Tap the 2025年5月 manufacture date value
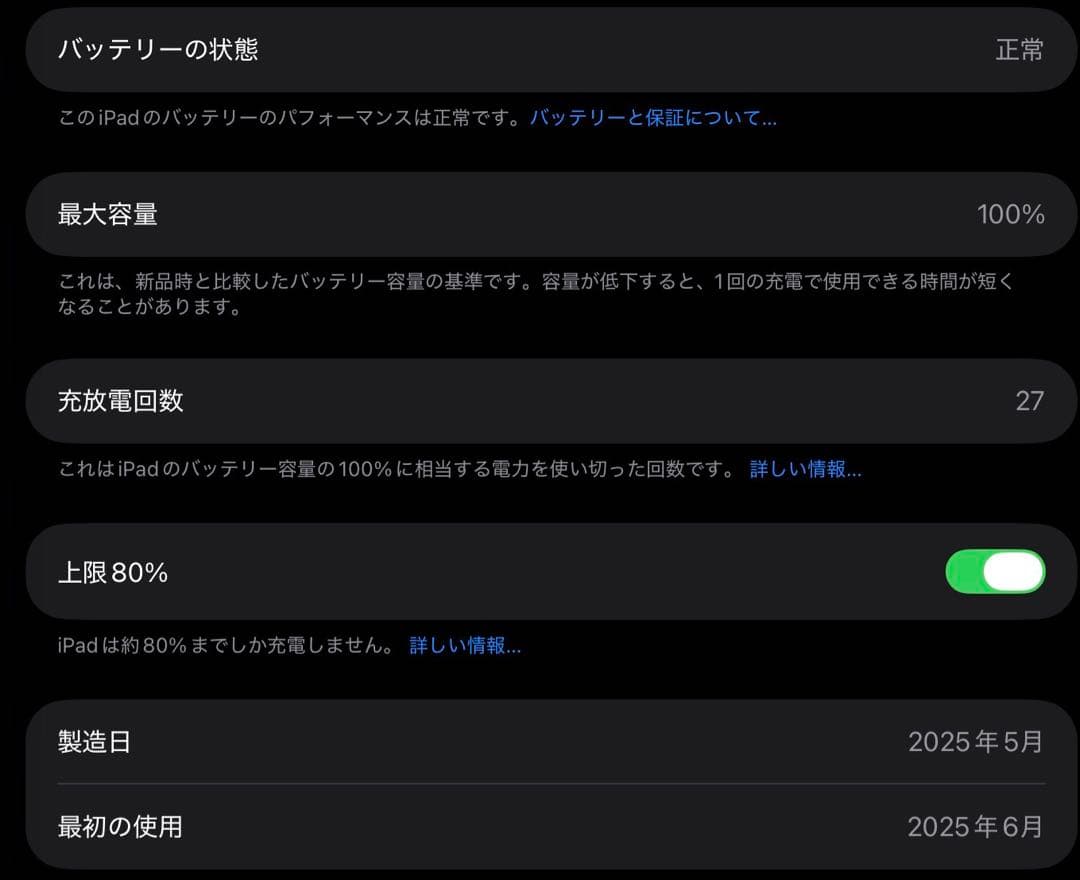 coord(975,742)
